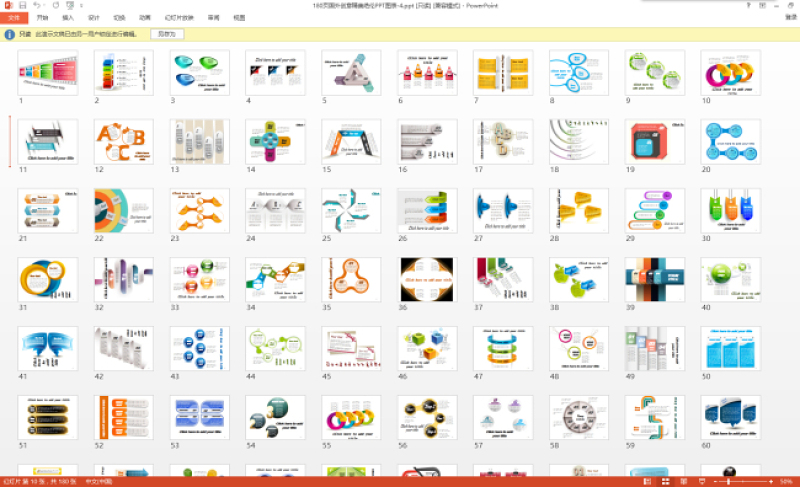Click the blue info icon in yellow bar
Image resolution: width=800 pixels, height=487 pixels.
(10, 34)
